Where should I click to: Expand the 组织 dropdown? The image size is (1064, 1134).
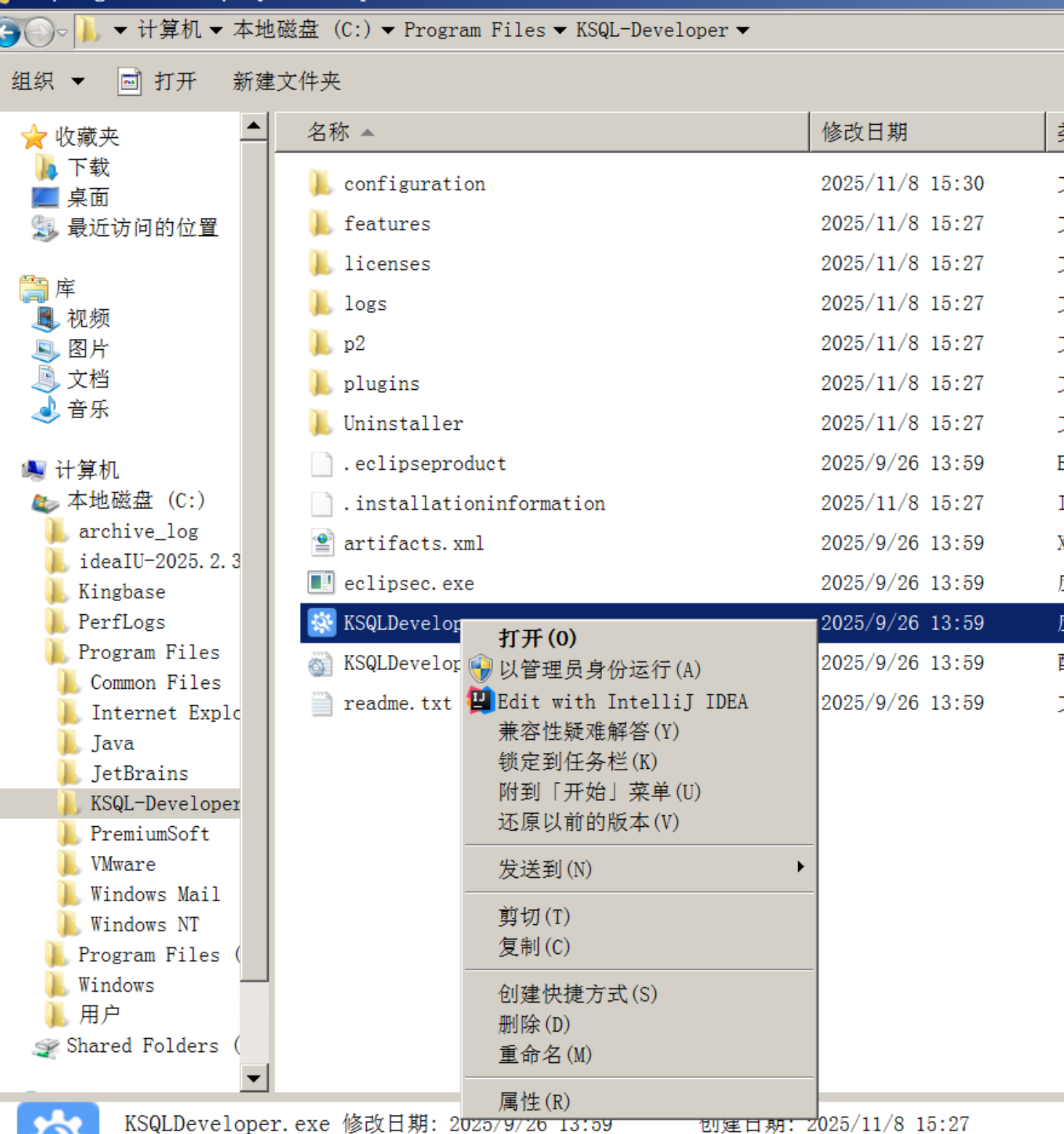pyautogui.click(x=45, y=81)
